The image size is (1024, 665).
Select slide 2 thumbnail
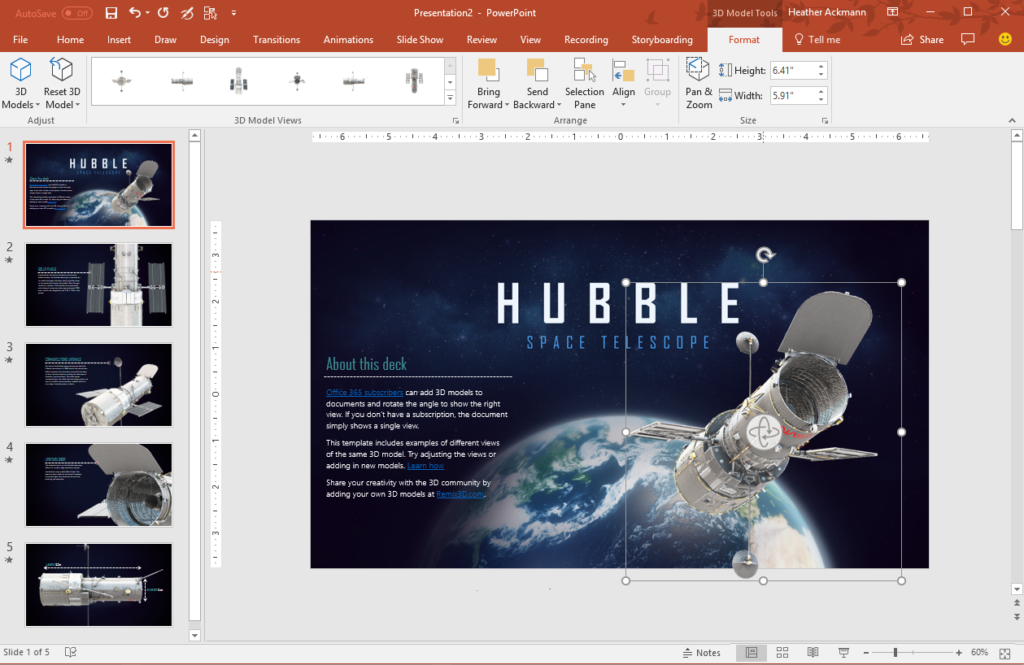pyautogui.click(x=99, y=285)
